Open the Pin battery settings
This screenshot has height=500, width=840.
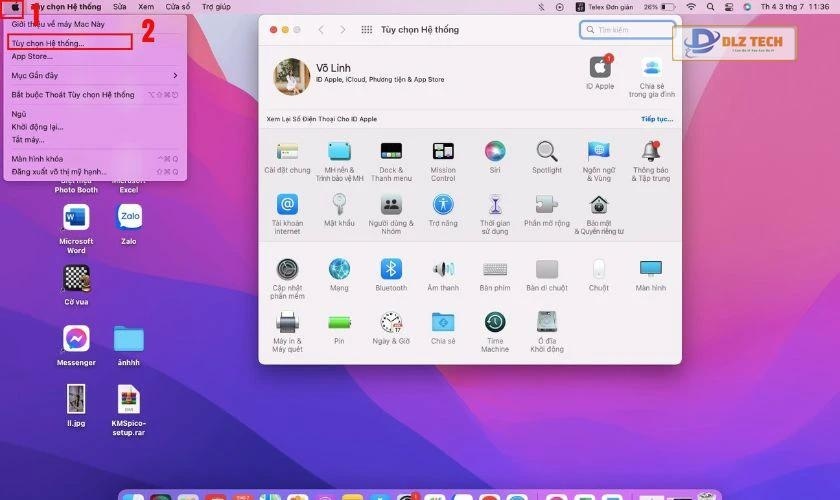(x=339, y=323)
